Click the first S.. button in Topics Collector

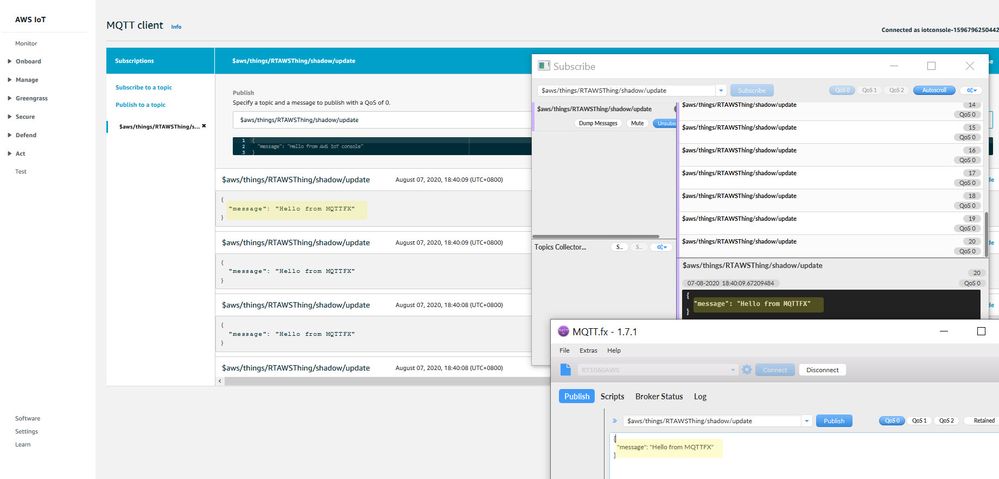[619, 247]
